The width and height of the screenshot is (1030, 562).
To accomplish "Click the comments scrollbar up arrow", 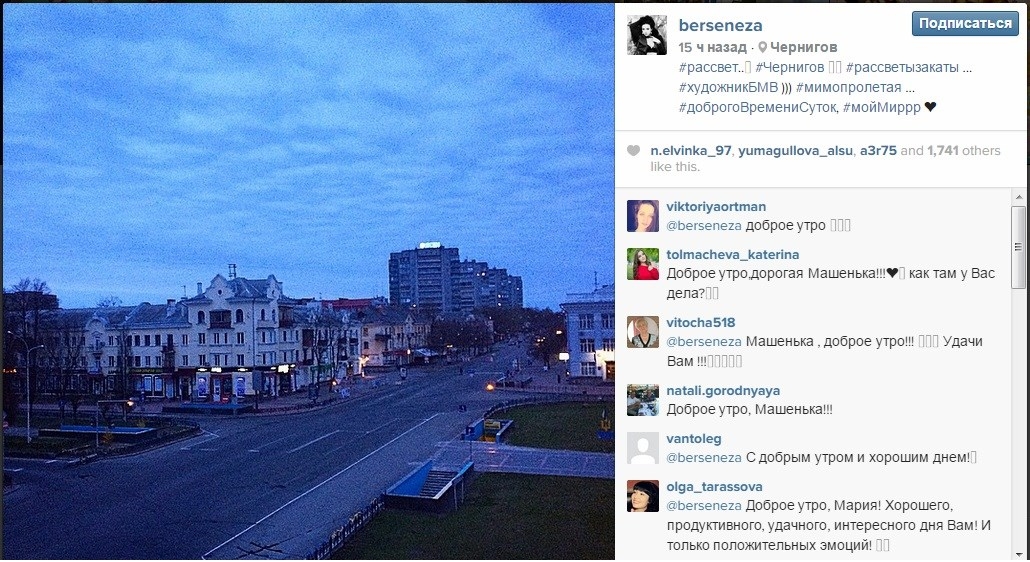I will (1019, 197).
